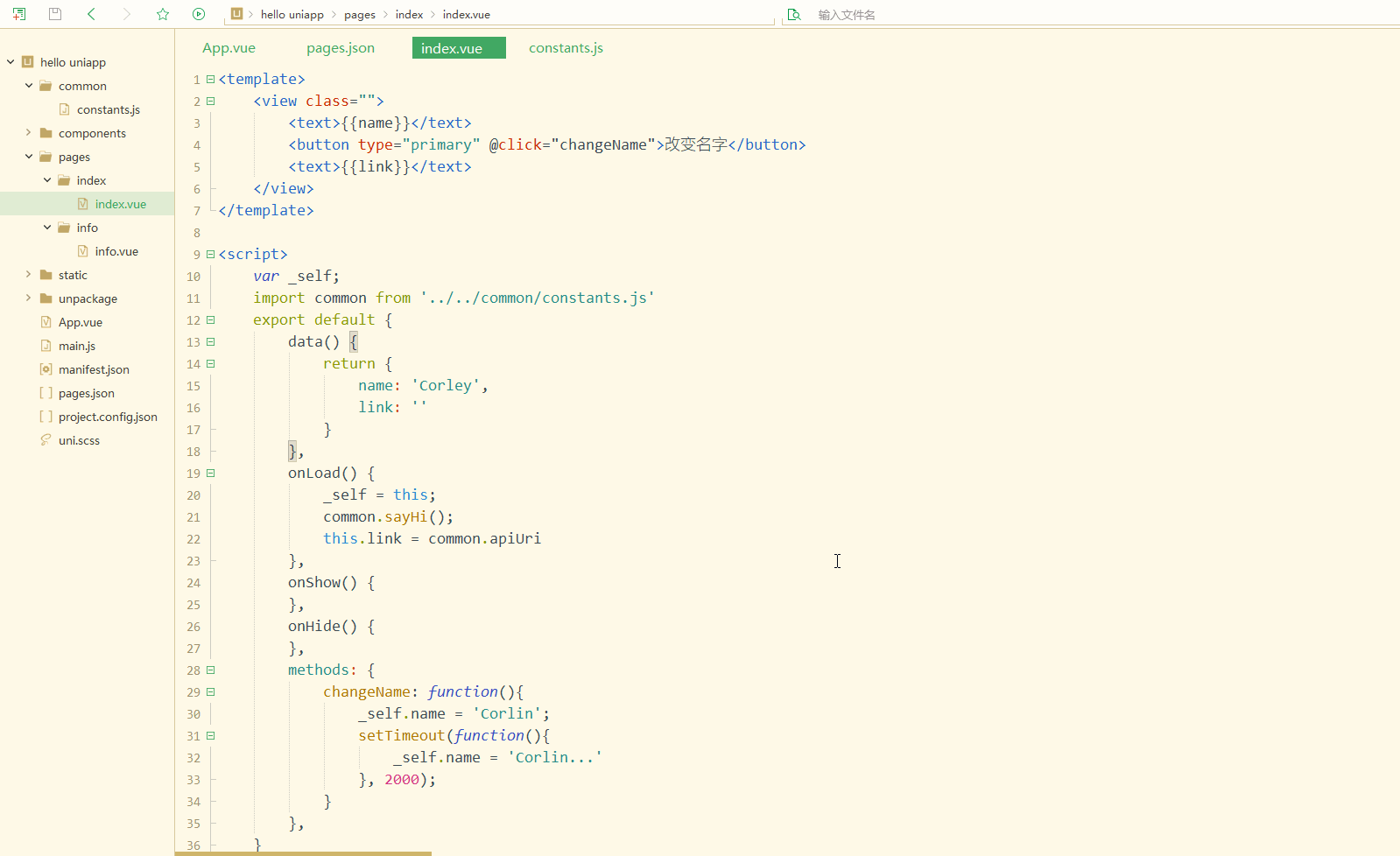1400x856 pixels.
Task: Click the bookmark star icon
Action: coord(163,14)
